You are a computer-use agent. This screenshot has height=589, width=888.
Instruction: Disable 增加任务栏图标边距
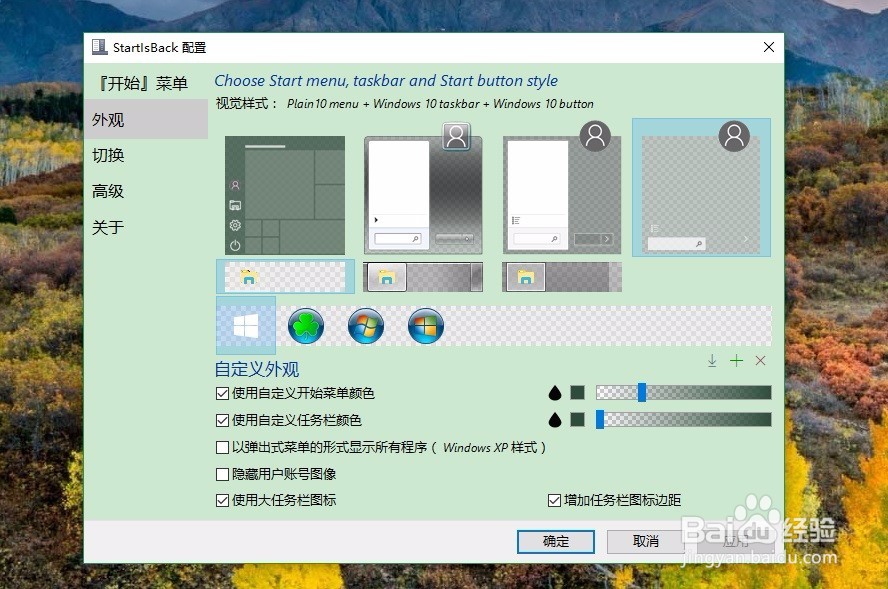point(554,500)
